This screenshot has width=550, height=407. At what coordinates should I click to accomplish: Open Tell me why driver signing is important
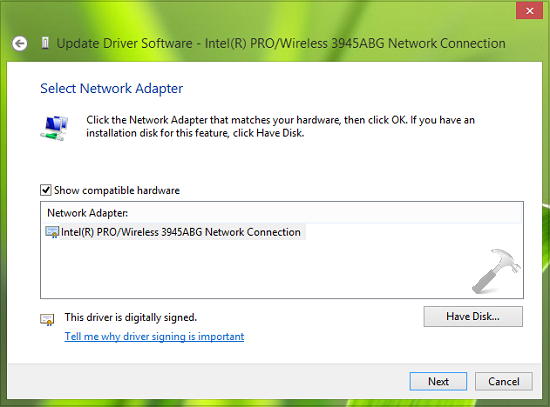coord(154,336)
